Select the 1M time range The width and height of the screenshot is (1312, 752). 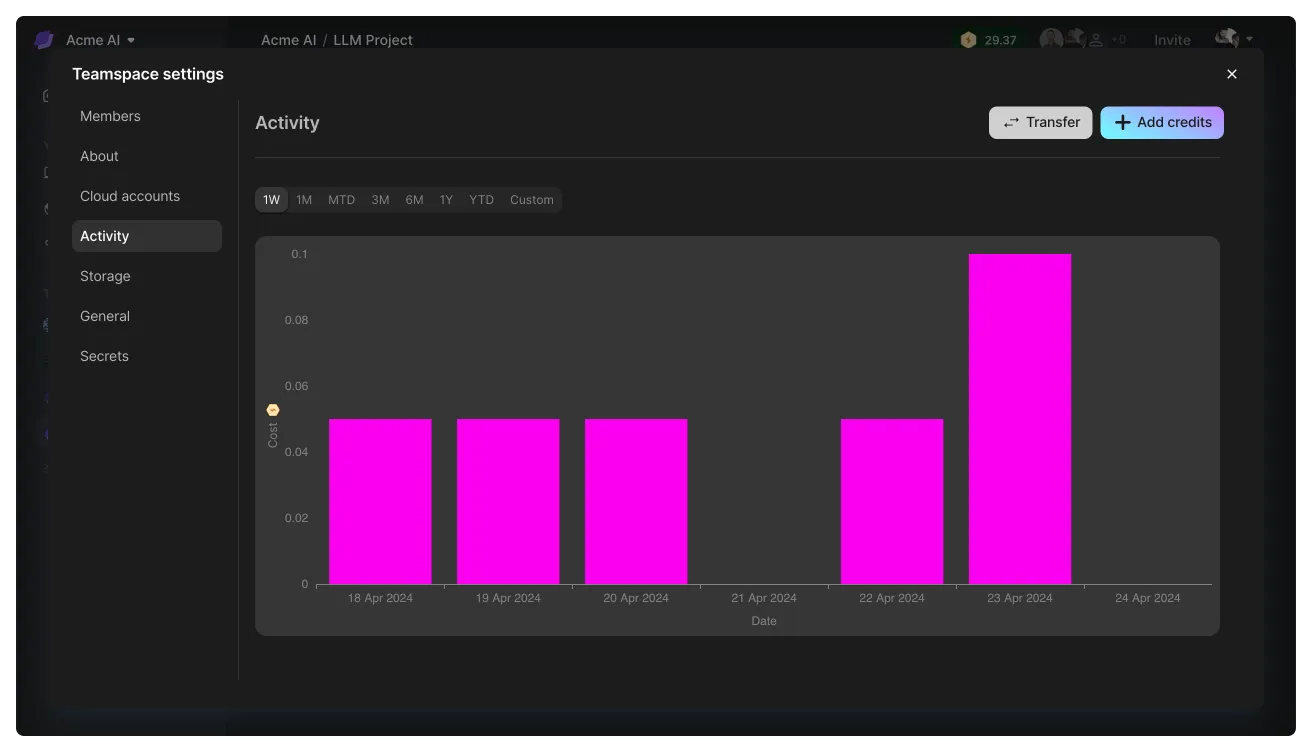tap(304, 200)
